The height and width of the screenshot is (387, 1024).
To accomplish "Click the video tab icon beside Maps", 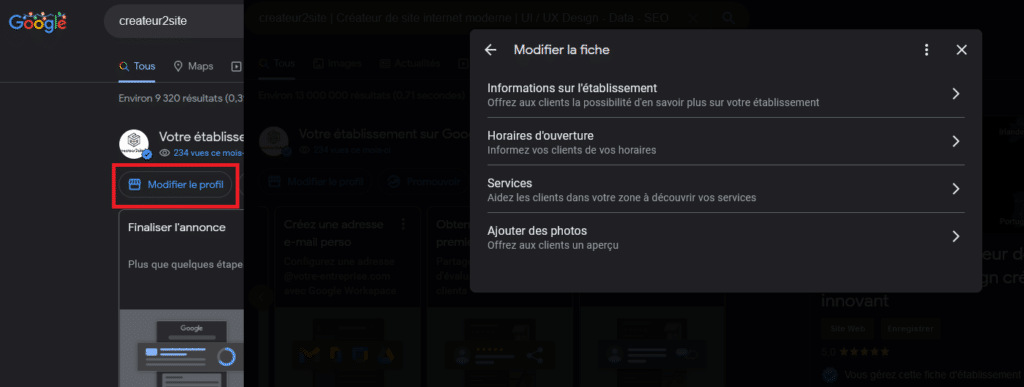I will [236, 66].
